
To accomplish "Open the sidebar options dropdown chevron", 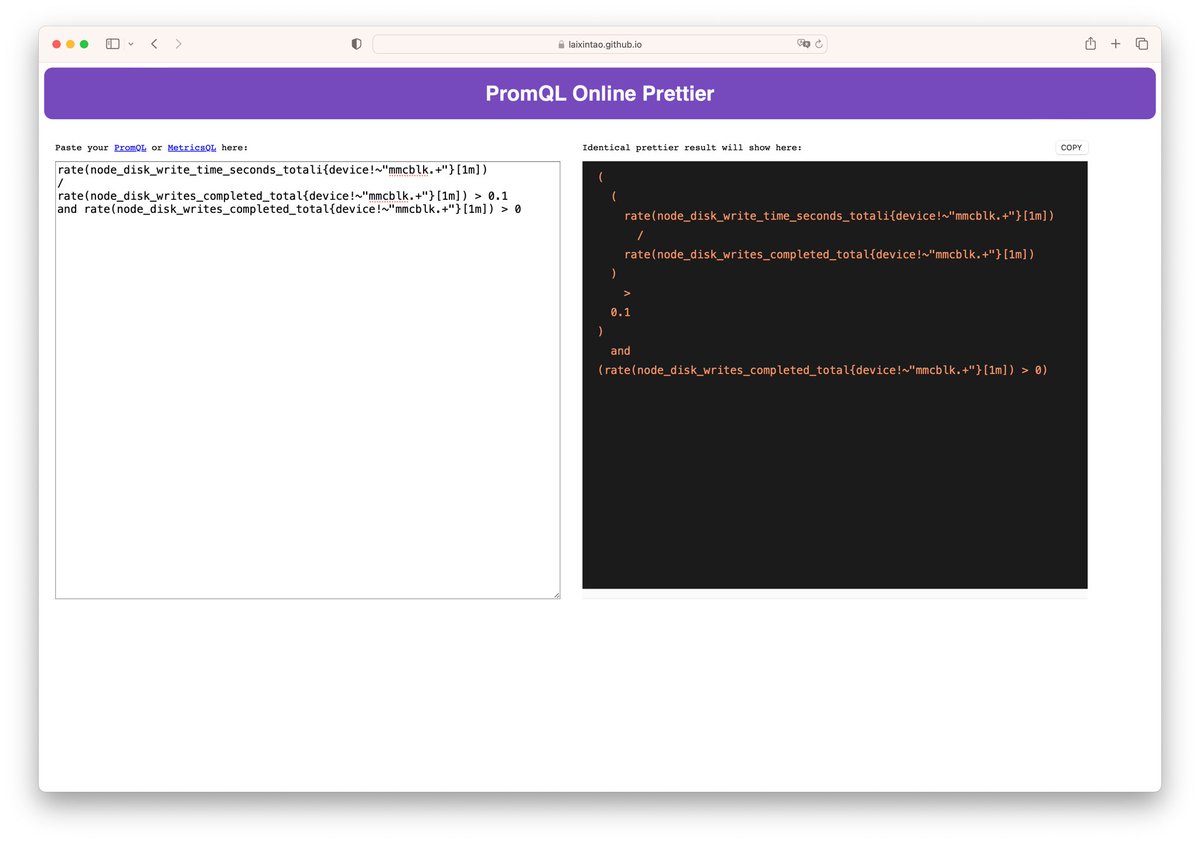I will [x=131, y=44].
